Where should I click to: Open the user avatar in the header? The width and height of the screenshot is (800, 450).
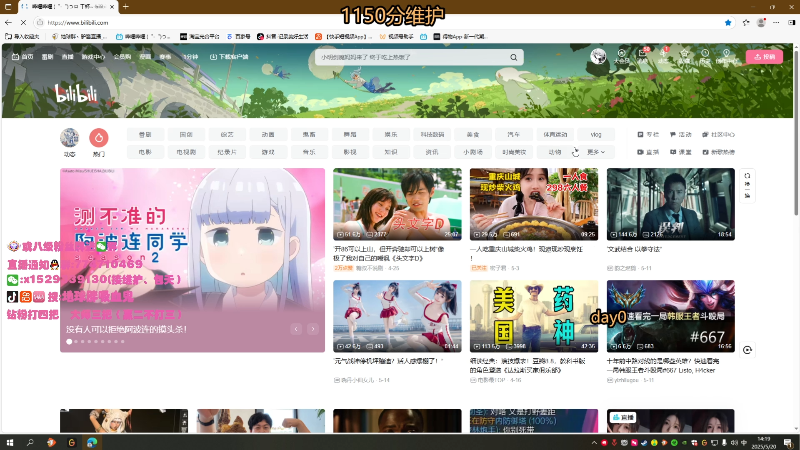(x=598, y=56)
